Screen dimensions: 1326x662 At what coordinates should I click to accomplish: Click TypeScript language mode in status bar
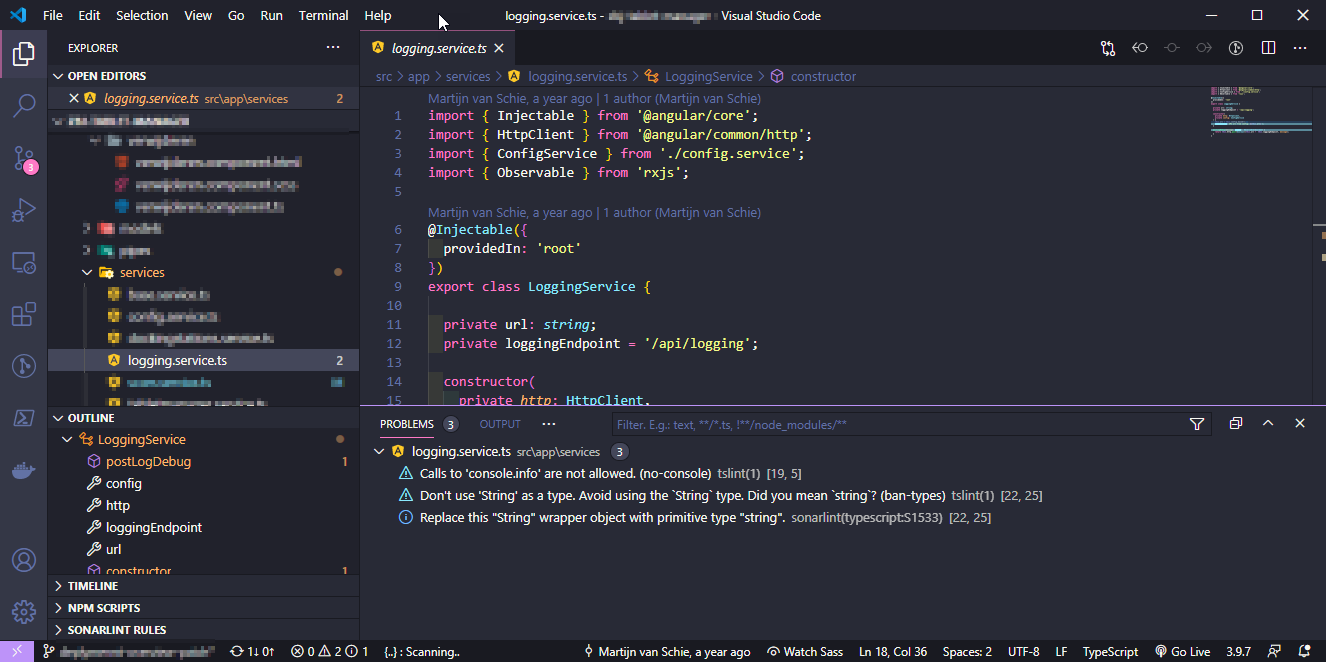click(x=1110, y=651)
